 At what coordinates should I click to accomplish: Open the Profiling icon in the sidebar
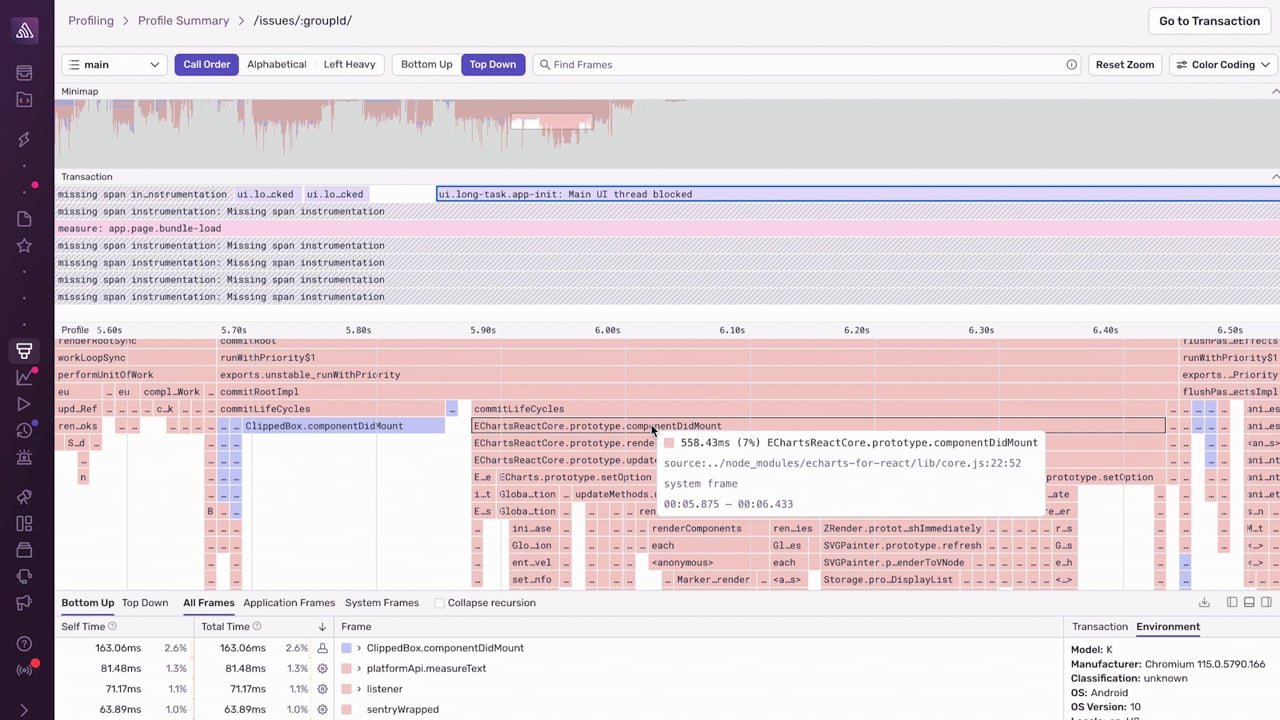click(24, 351)
